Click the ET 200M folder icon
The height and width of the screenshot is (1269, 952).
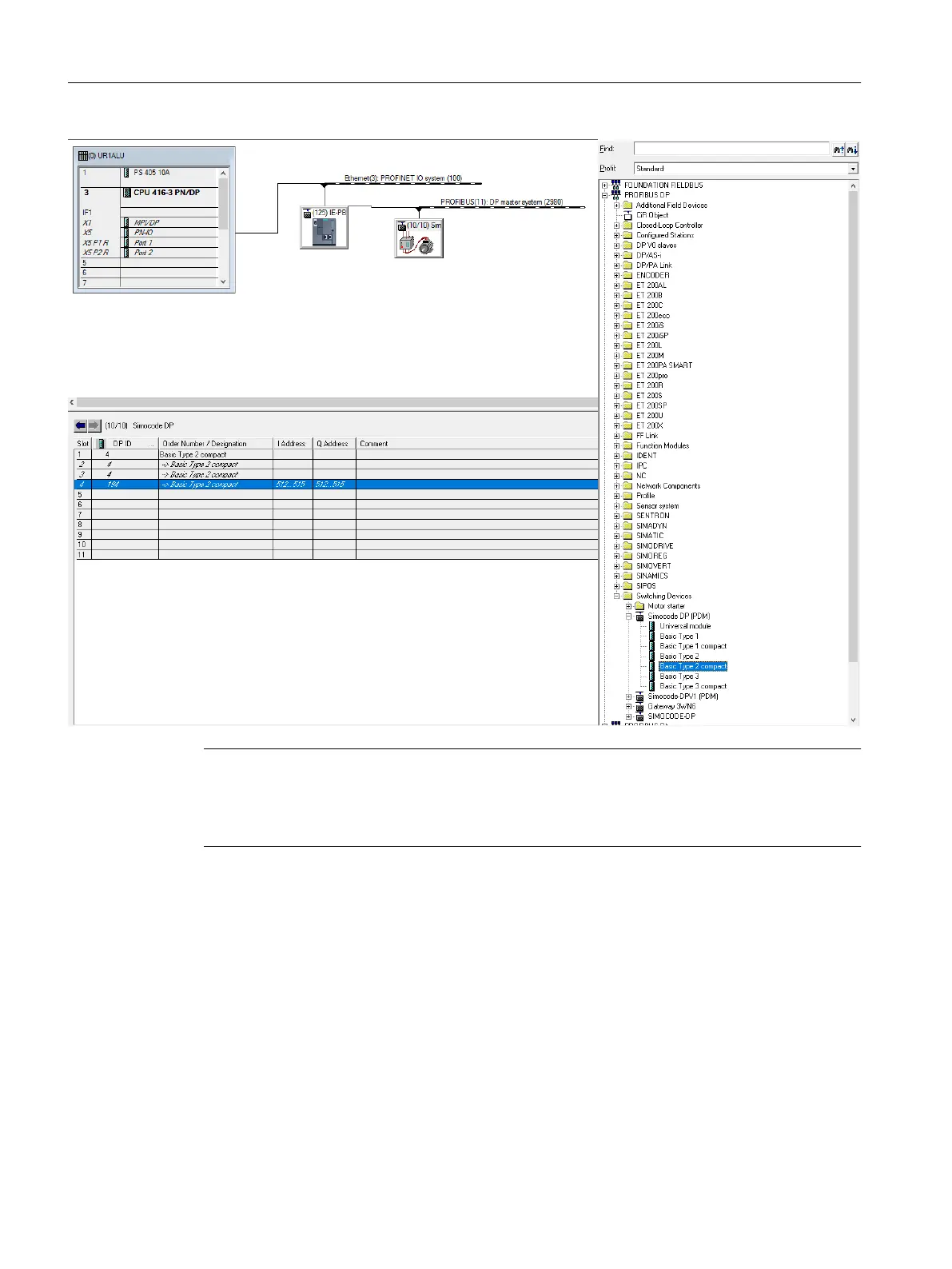coord(627,356)
